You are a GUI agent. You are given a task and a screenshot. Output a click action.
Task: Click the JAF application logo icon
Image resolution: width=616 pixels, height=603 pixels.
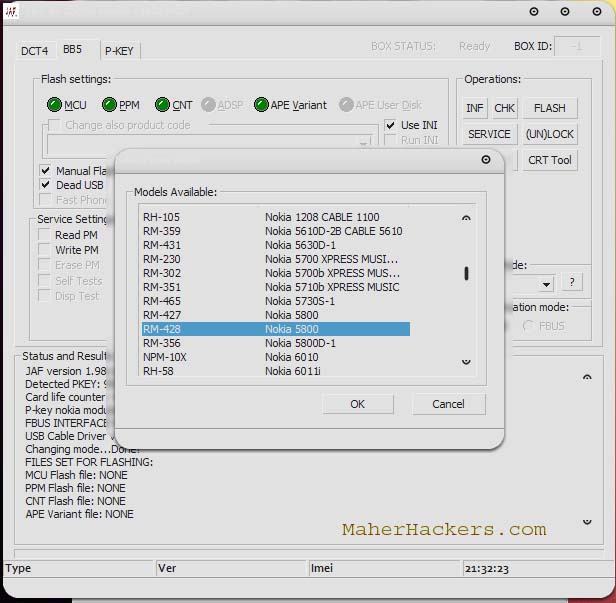(11, 12)
